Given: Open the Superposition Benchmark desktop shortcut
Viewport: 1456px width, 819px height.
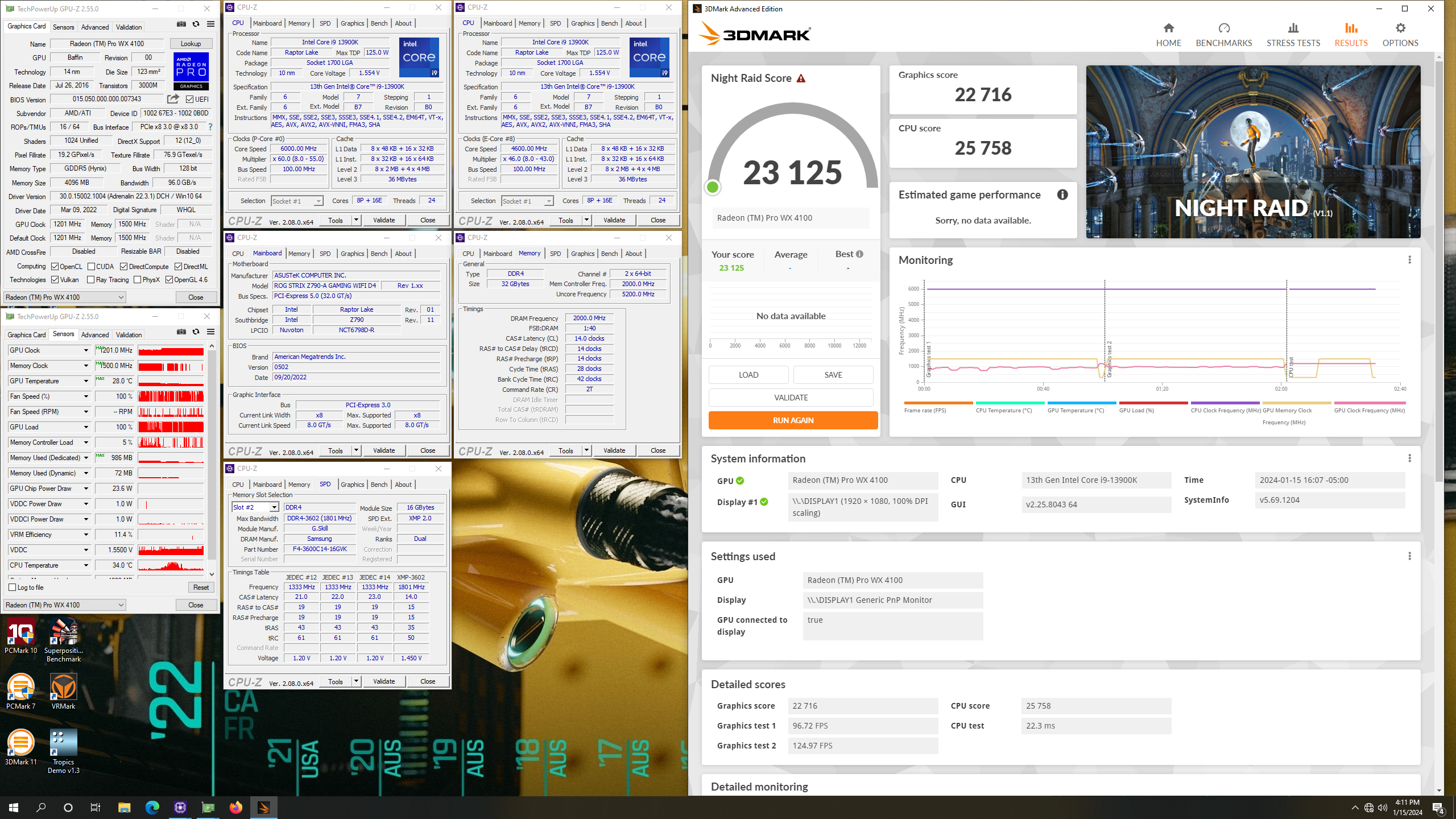Looking at the screenshot, I should point(64,641).
